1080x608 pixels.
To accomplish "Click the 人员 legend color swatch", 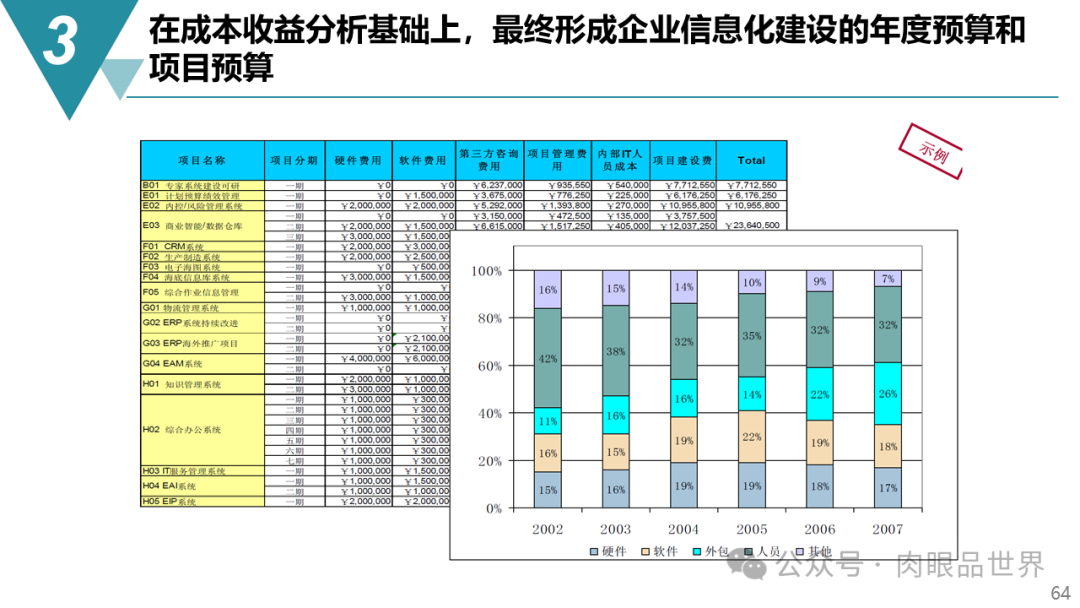I will (x=749, y=552).
